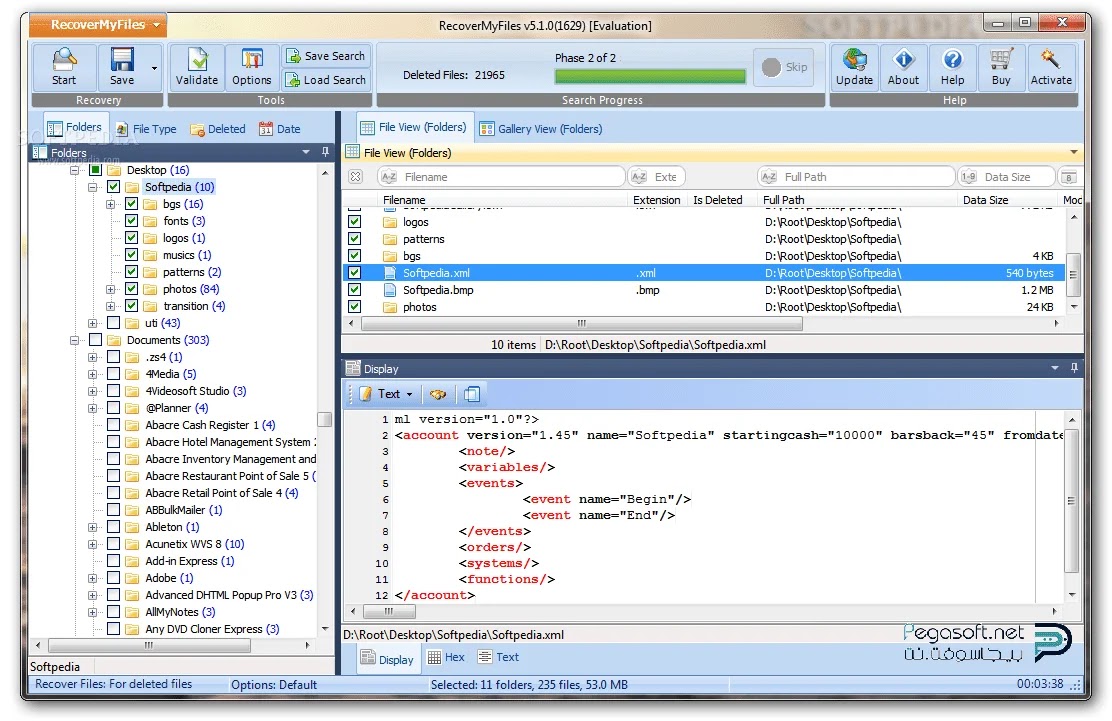
Task: Open the About dialog
Action: pos(903,67)
